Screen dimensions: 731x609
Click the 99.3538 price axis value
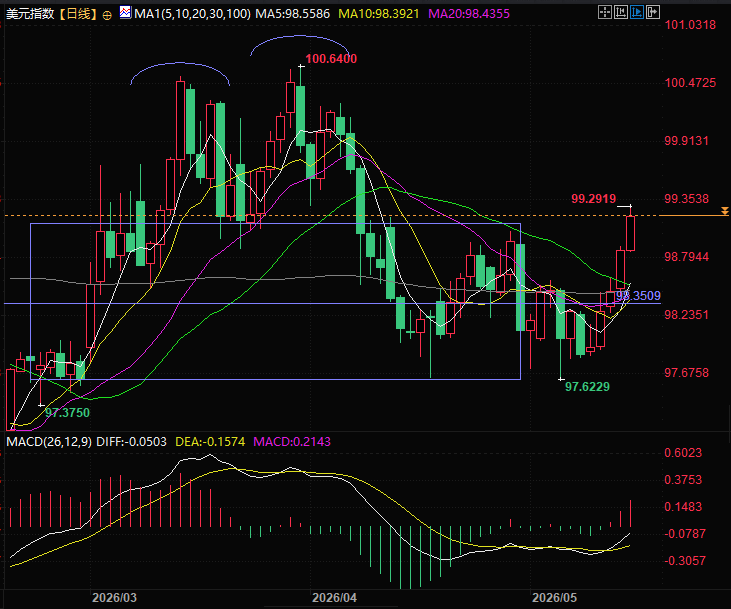686,199
